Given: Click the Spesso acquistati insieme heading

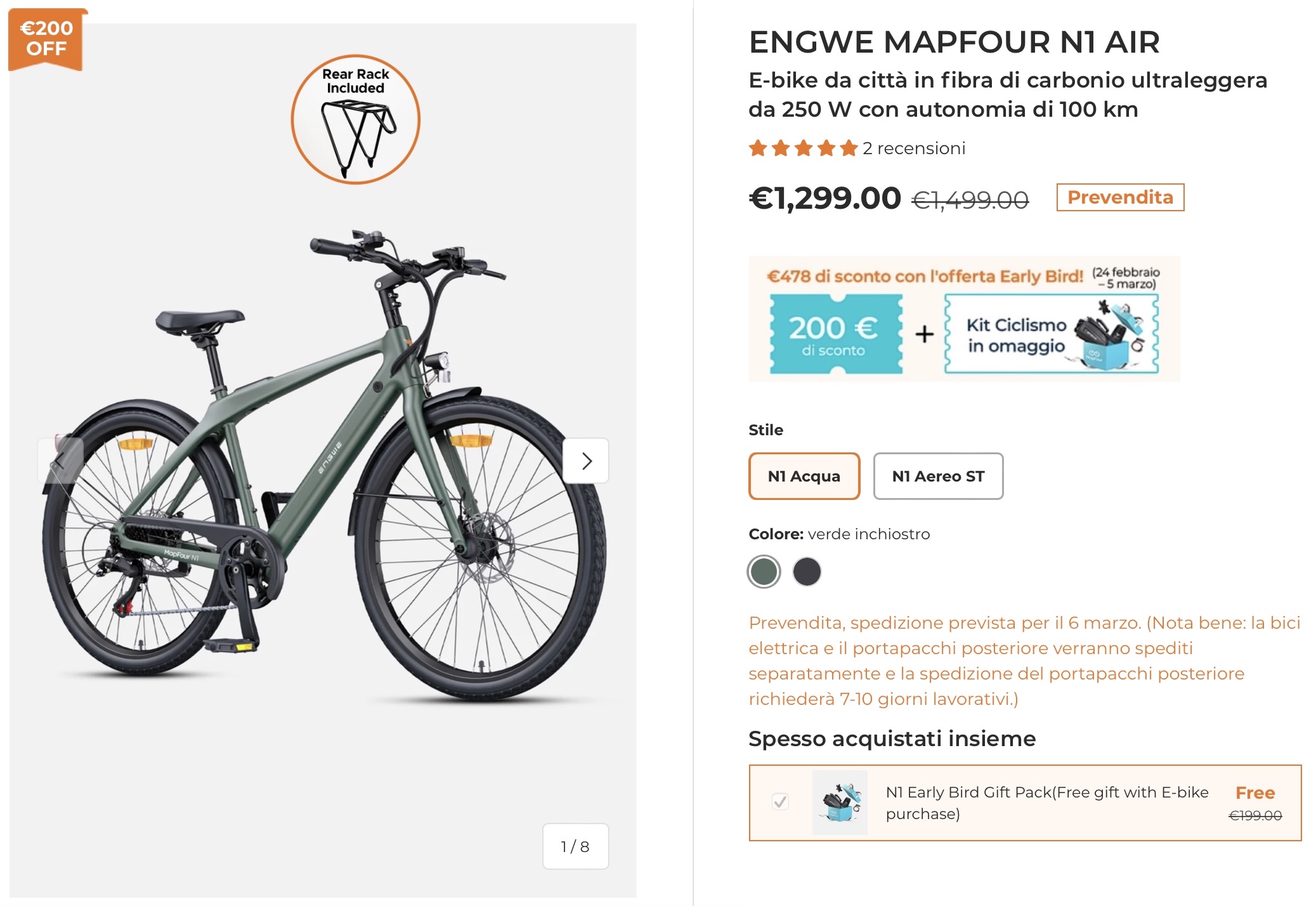Looking at the screenshot, I should pyautogui.click(x=893, y=739).
